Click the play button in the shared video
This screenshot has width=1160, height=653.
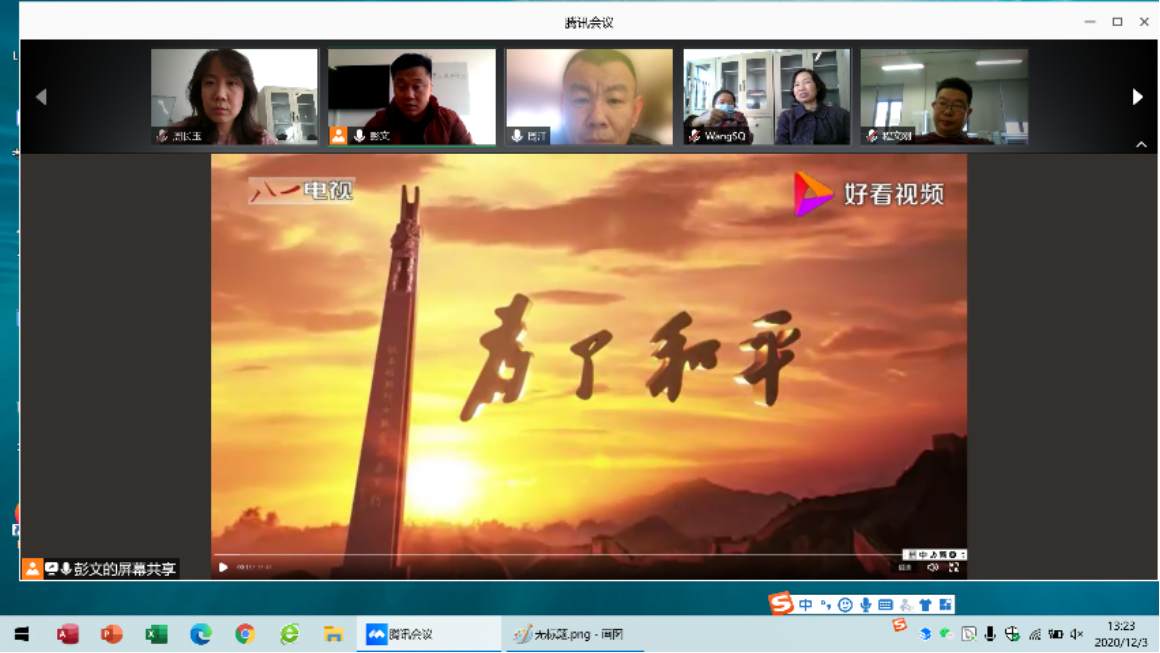pos(223,567)
